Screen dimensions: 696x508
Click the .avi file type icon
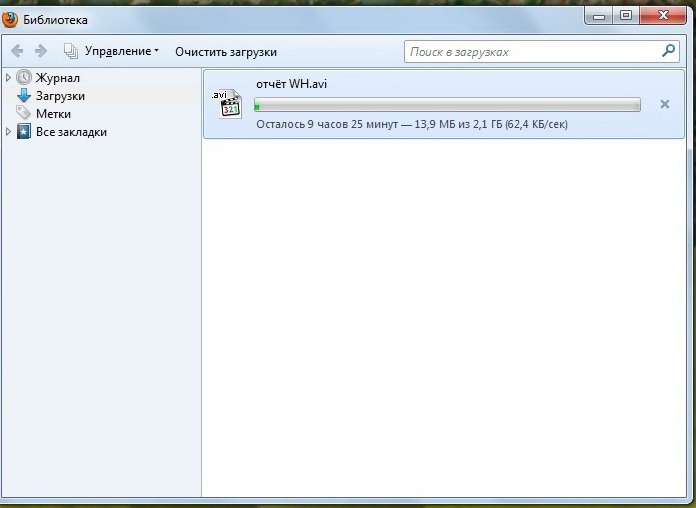228,104
